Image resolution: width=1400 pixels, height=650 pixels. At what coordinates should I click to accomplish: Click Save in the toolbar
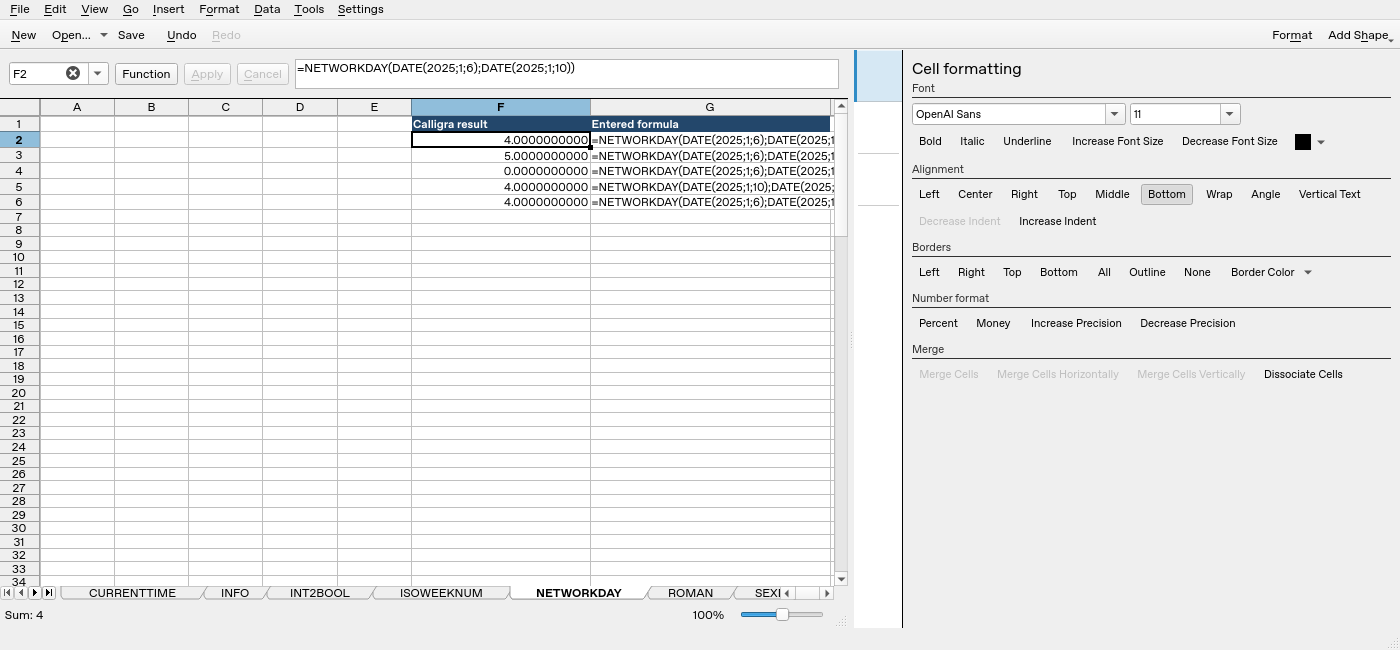tap(131, 35)
